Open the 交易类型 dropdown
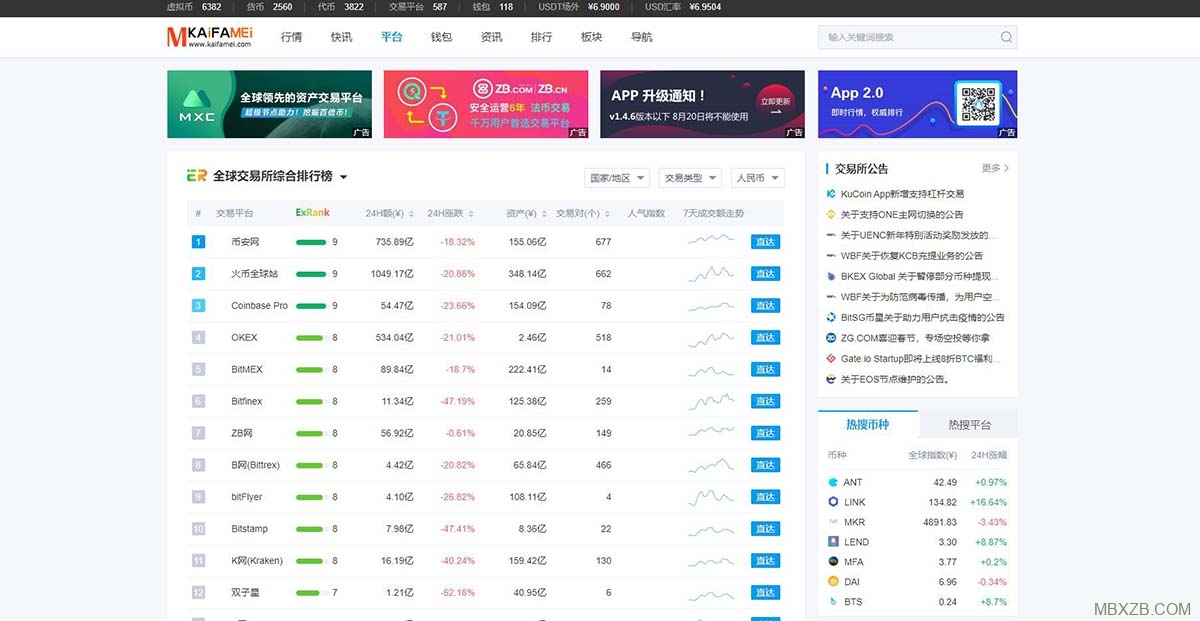 point(690,178)
